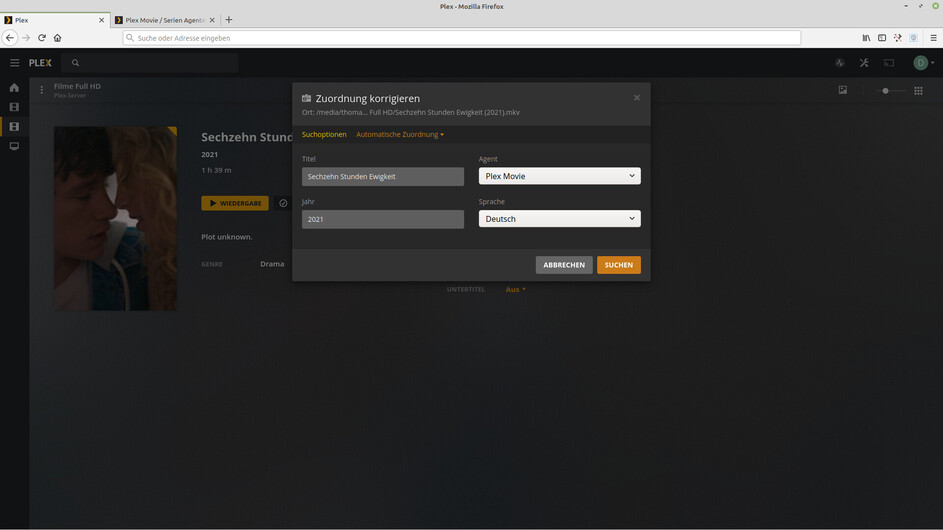Image resolution: width=943 pixels, height=530 pixels.
Task: Click the Firefox address bar
Action: [461, 38]
